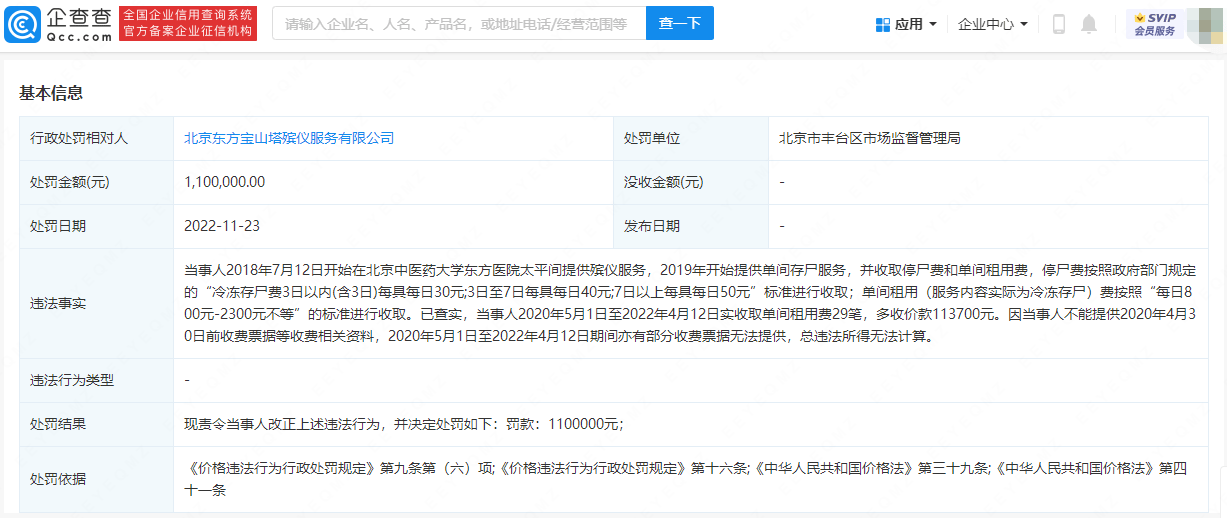Click the company search input field
The height and width of the screenshot is (518, 1227).
pyautogui.click(x=459, y=23)
